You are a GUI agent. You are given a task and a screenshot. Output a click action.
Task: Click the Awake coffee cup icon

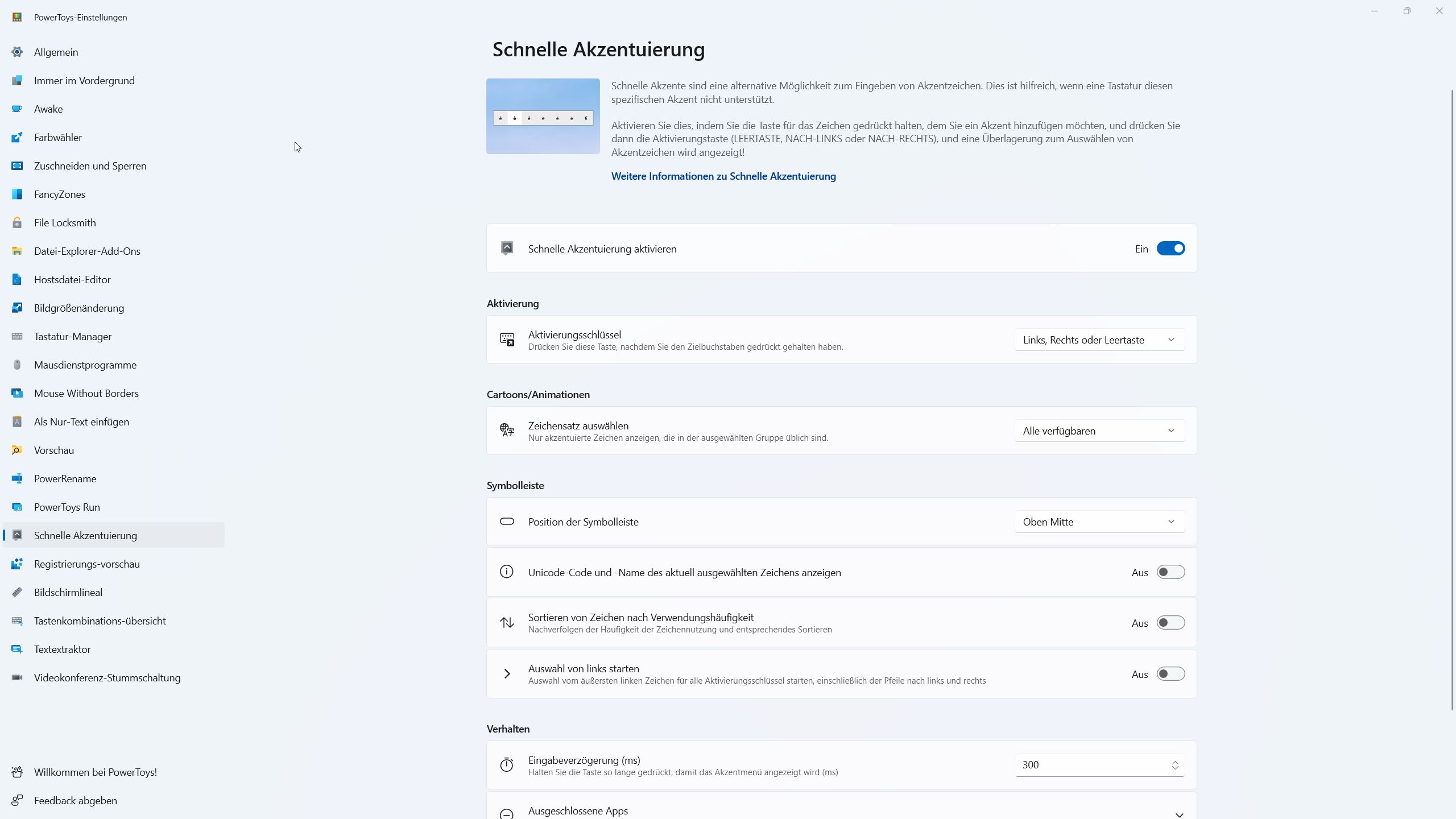17,109
